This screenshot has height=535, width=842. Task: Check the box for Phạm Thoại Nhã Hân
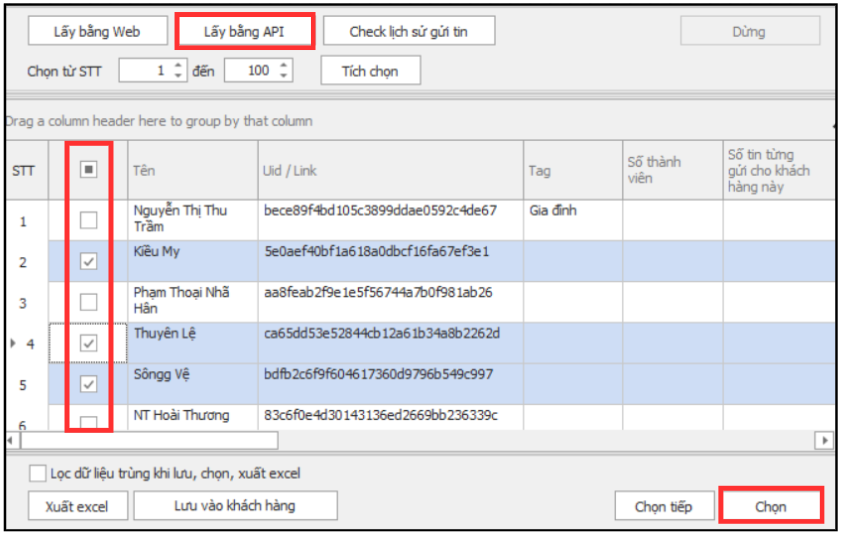click(x=89, y=302)
